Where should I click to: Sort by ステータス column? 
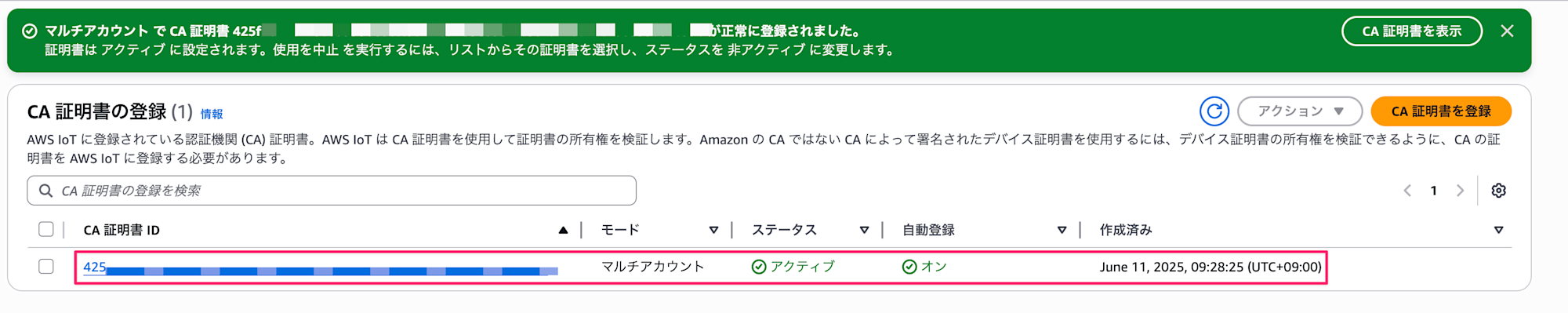tap(864, 230)
